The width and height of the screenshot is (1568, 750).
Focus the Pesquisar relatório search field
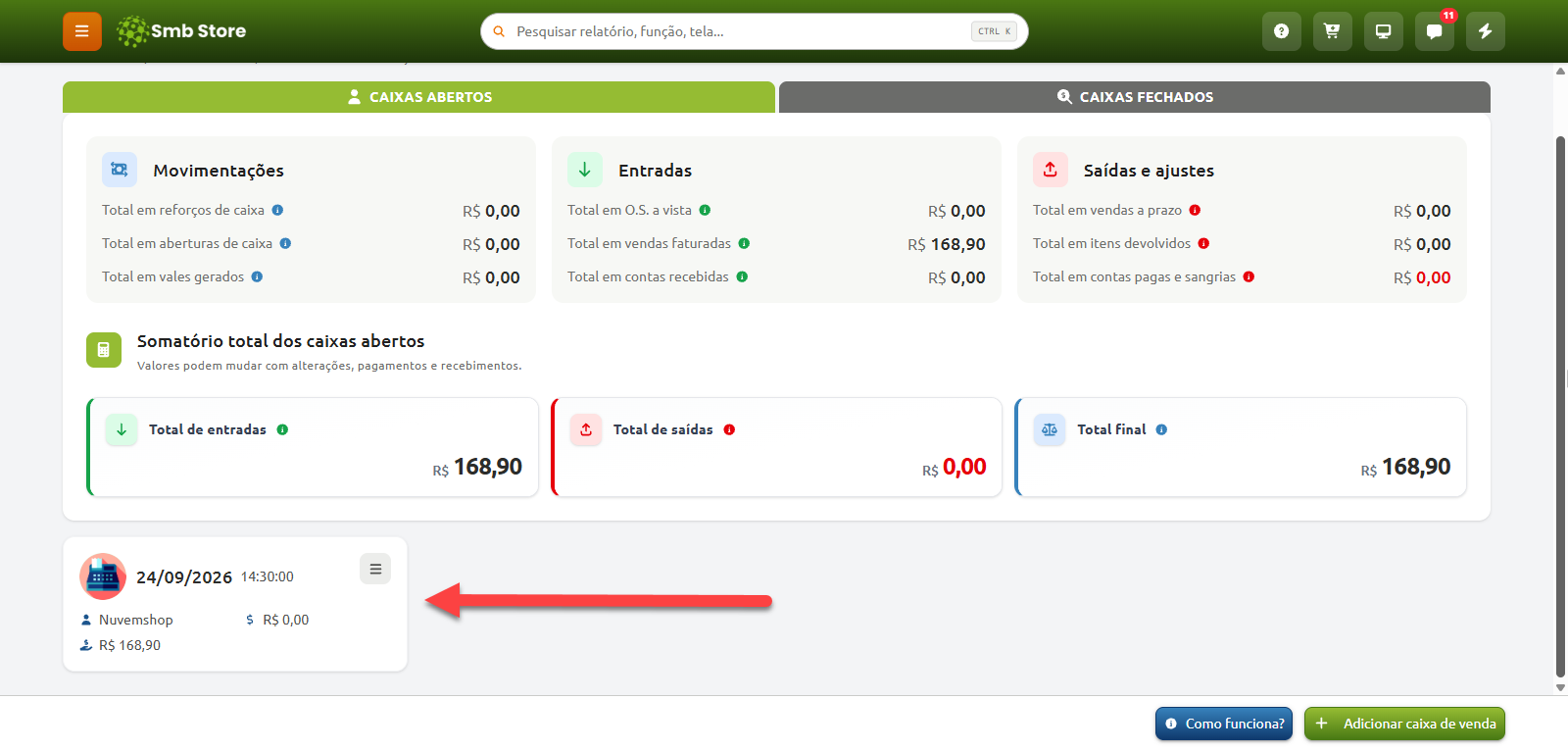pyautogui.click(x=755, y=31)
